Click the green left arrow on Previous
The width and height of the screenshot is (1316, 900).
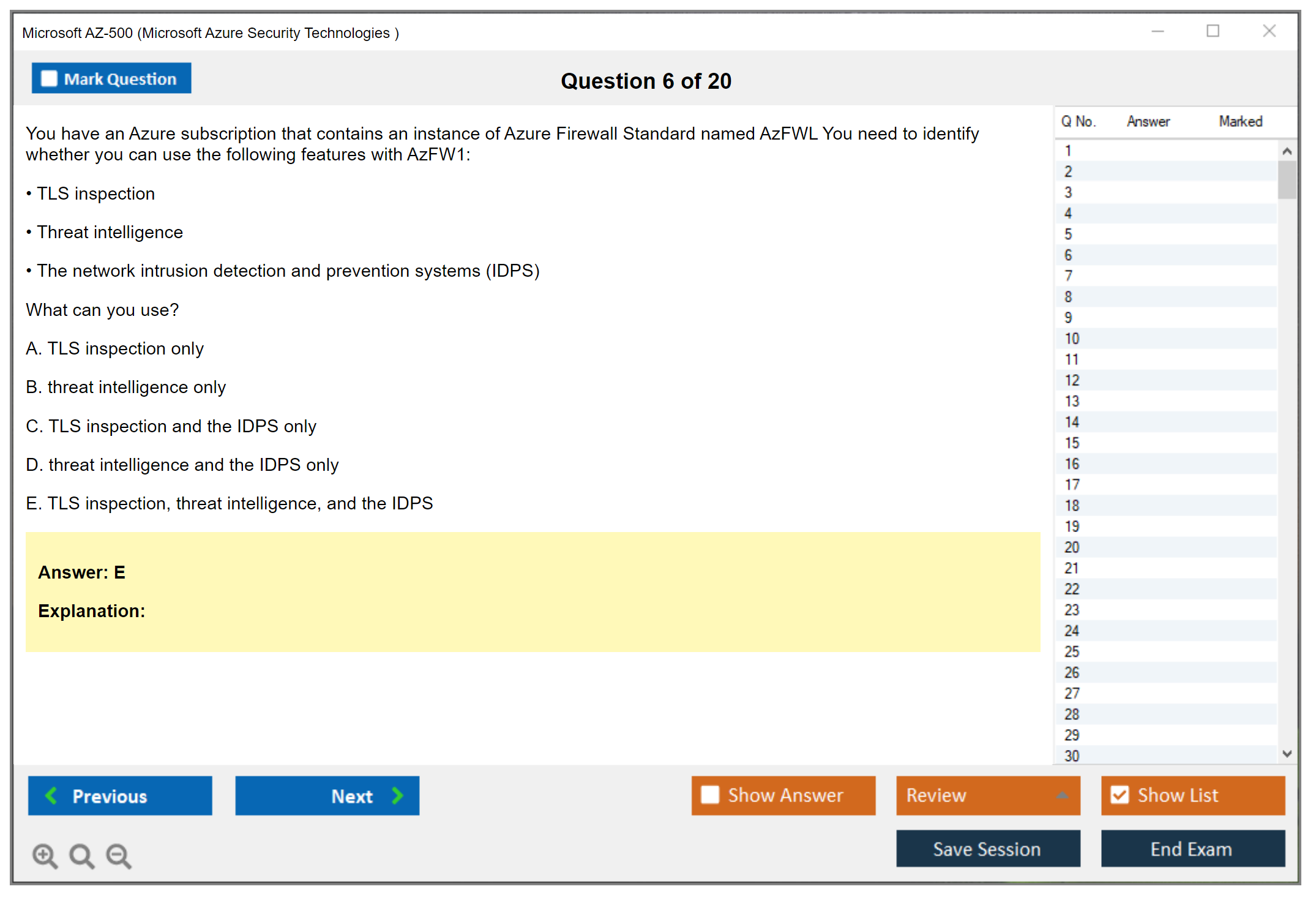pyautogui.click(x=52, y=795)
